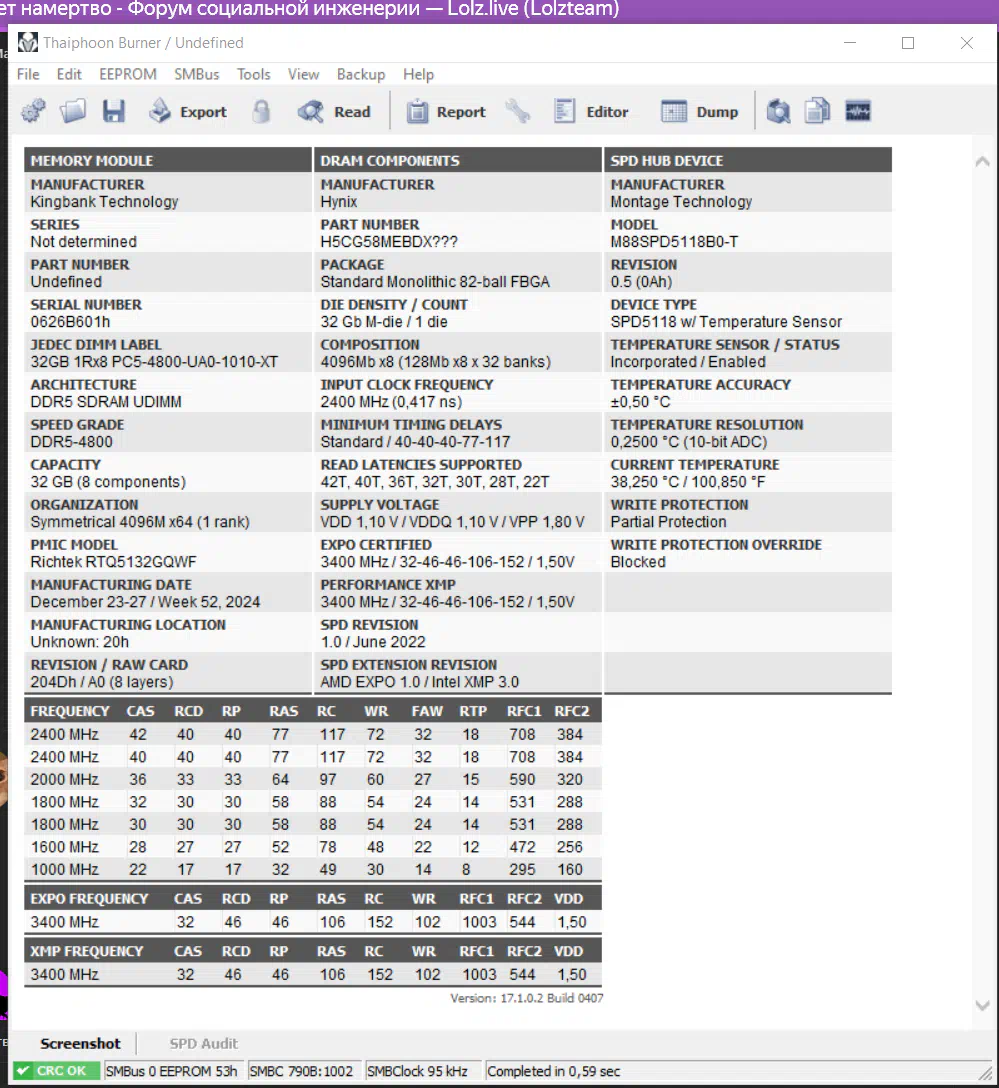Image resolution: width=999 pixels, height=1088 pixels.
Task: Click the Completed in 0,59 sec status text
Action: pyautogui.click(x=554, y=1071)
